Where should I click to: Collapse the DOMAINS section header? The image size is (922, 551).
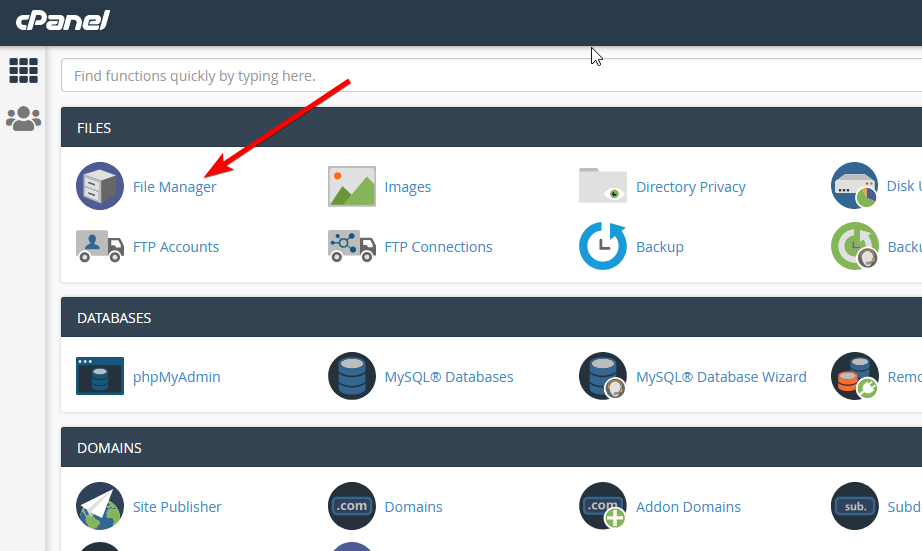click(492, 447)
